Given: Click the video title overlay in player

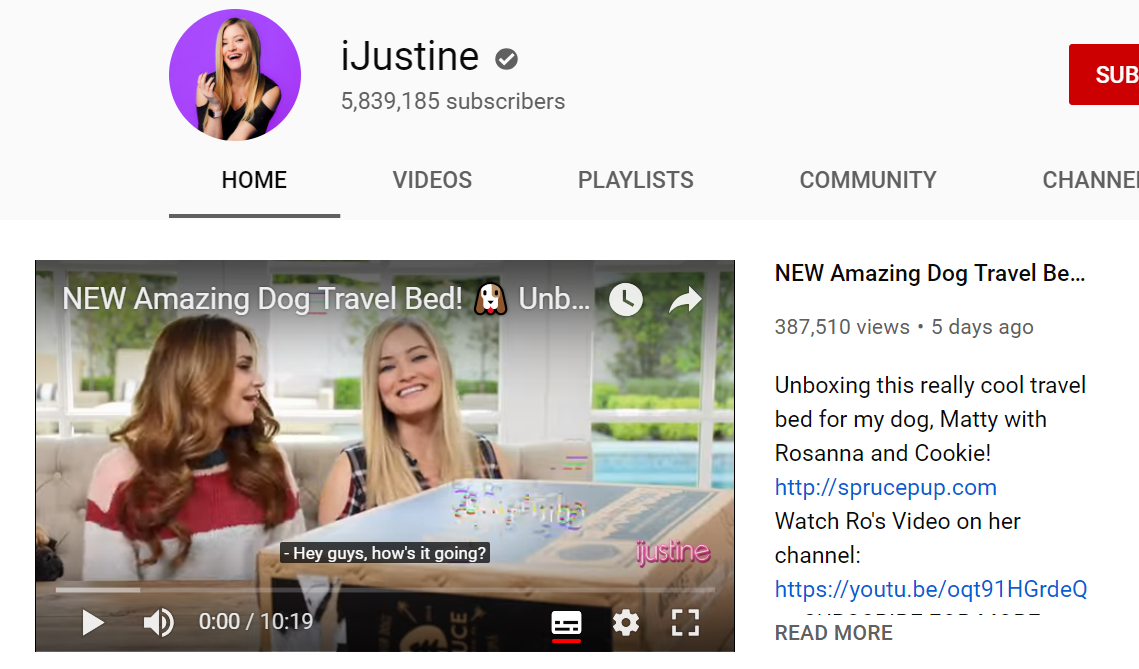Looking at the screenshot, I should (326, 299).
